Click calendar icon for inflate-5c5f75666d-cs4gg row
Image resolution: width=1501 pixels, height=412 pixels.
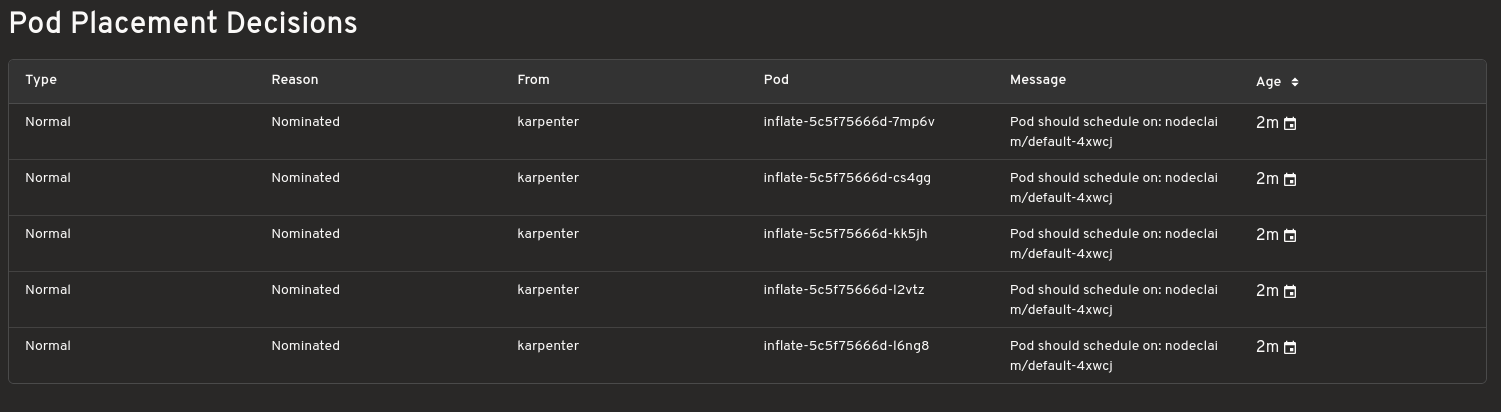point(1290,180)
